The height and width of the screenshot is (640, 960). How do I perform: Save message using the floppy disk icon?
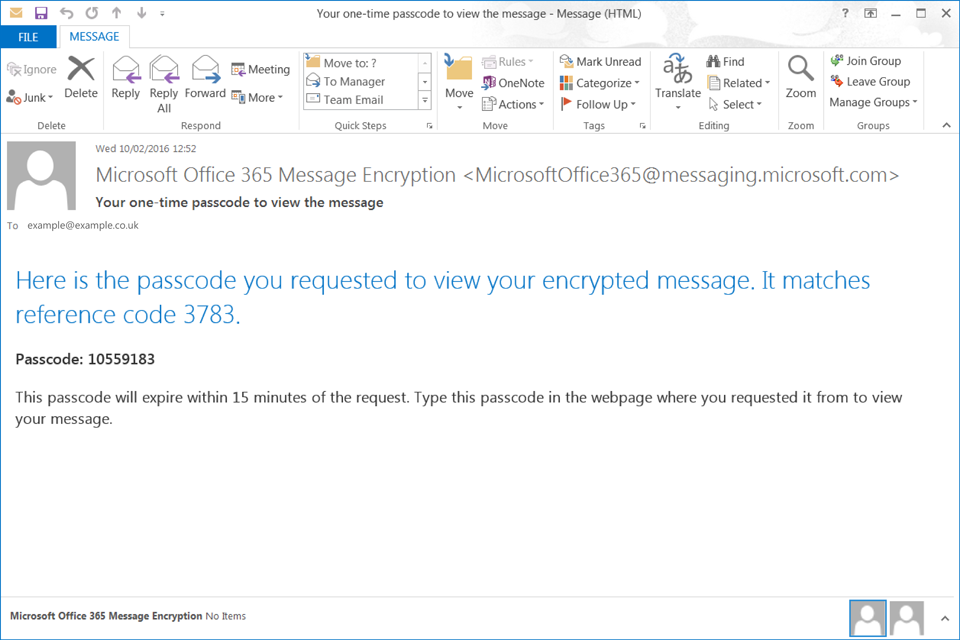tap(41, 13)
